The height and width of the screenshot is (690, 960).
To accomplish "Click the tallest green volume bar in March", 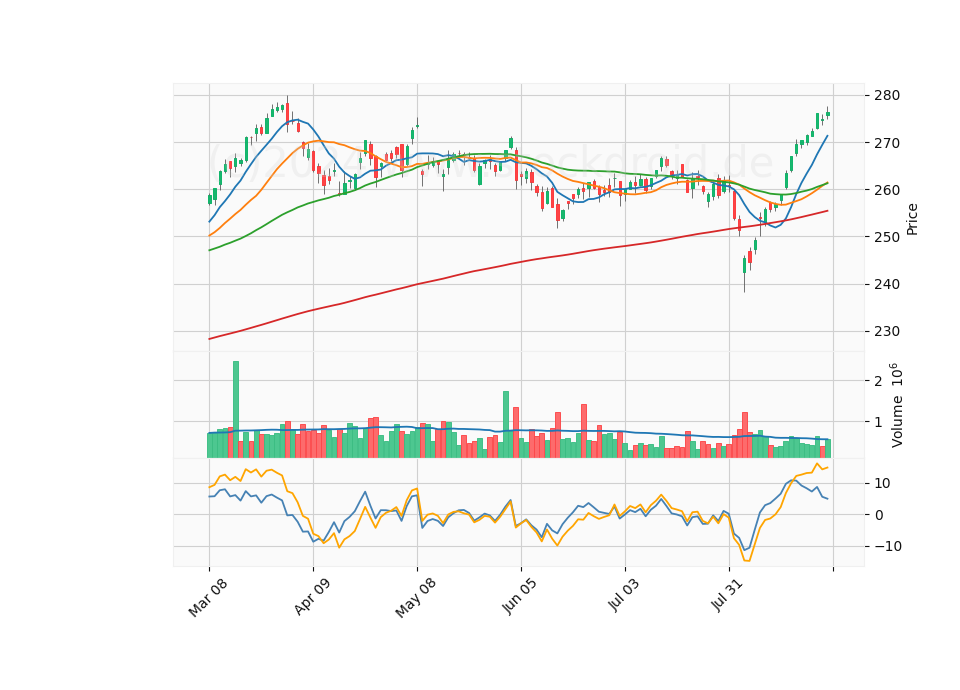I will click(x=236, y=409).
